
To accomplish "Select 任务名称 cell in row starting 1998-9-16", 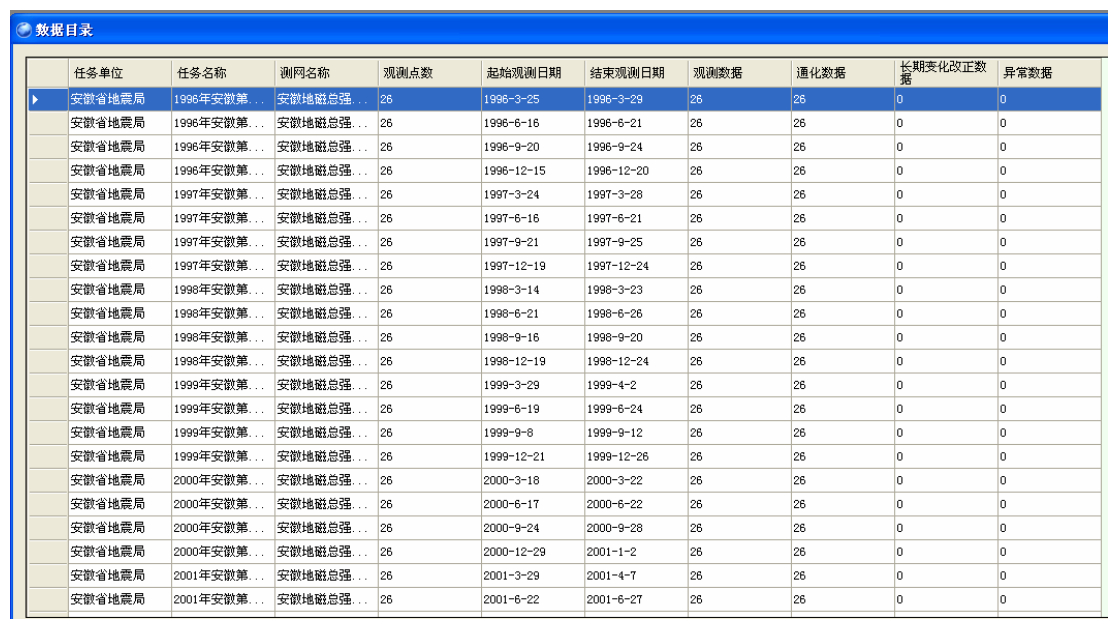I will click(x=223, y=338).
